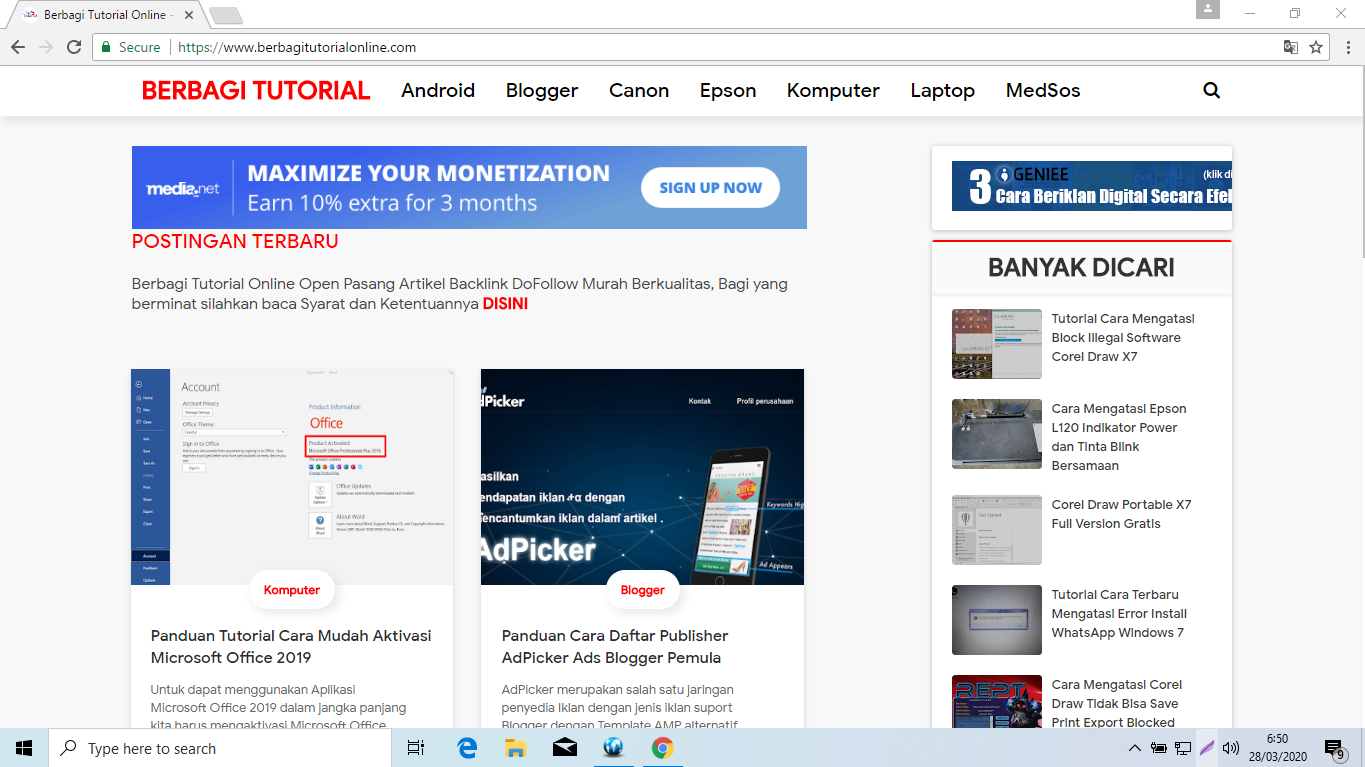Click thumbnail beside Corel Draw Portable X7
The width and height of the screenshot is (1365, 767).
tap(997, 530)
